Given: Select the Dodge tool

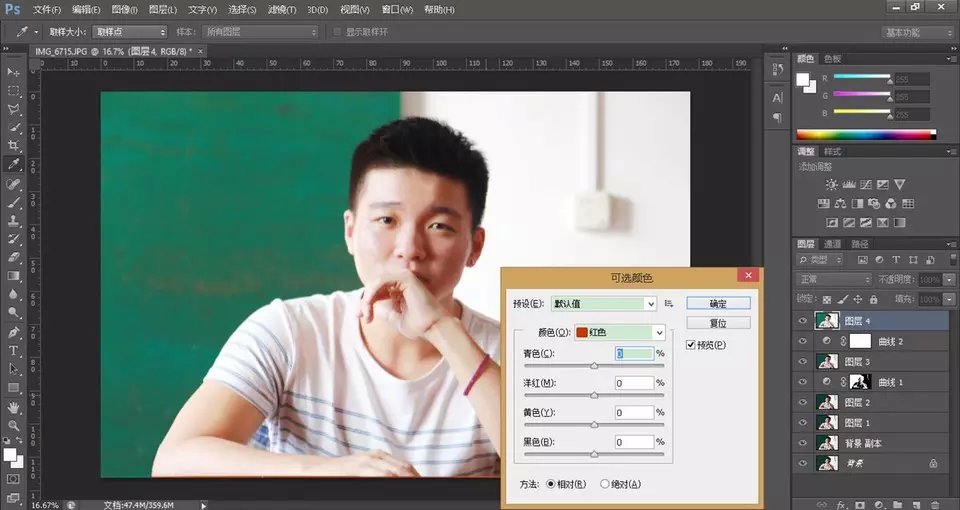Looking at the screenshot, I should (13, 313).
